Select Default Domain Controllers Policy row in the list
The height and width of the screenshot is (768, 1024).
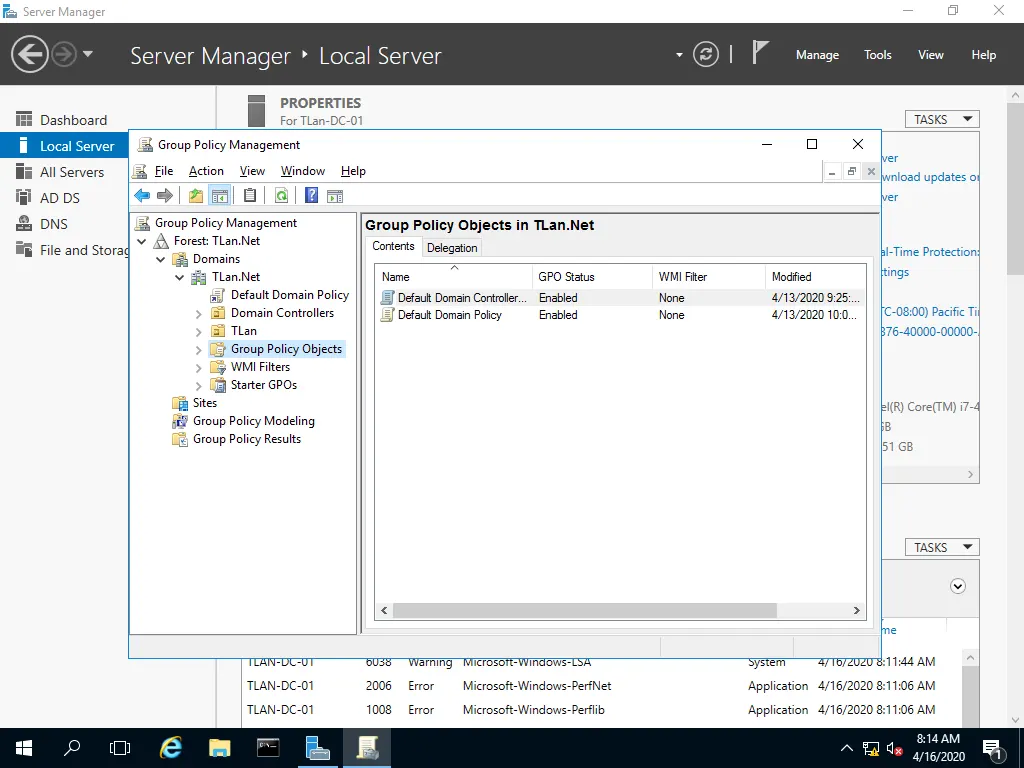[620, 298]
